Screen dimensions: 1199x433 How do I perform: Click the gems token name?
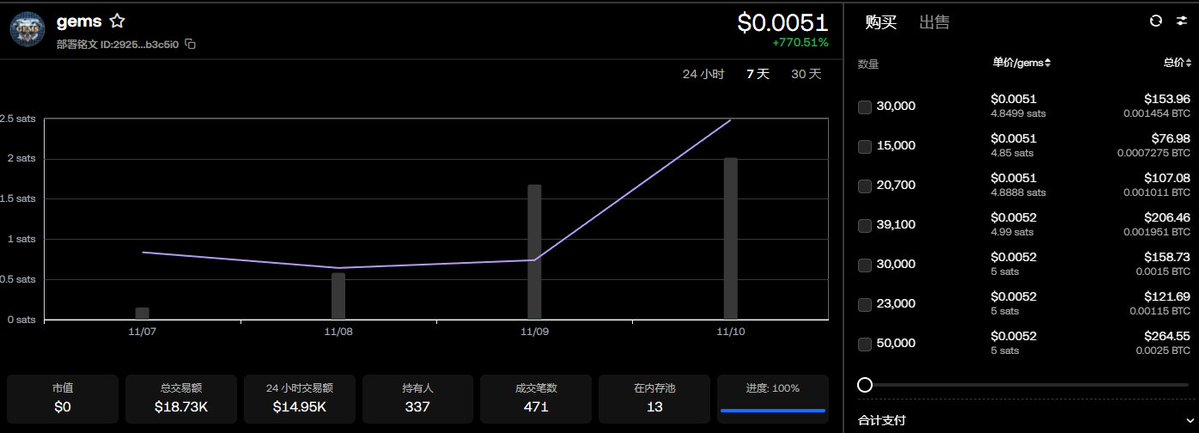[79, 21]
